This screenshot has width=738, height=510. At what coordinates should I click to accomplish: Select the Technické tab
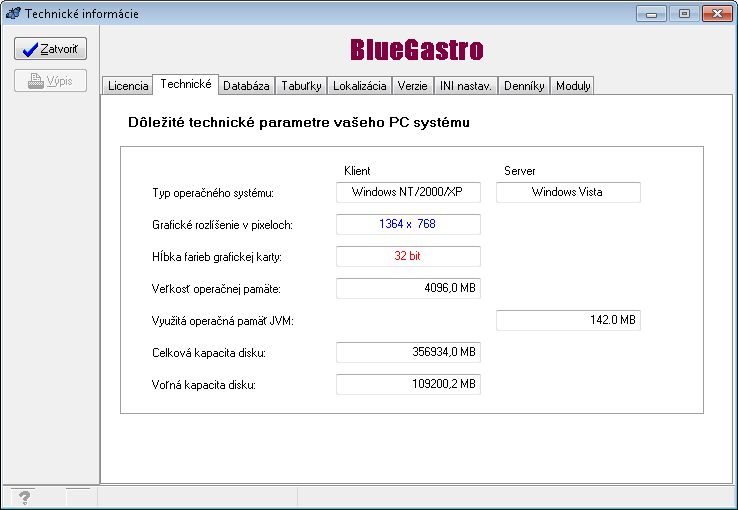(x=185, y=84)
